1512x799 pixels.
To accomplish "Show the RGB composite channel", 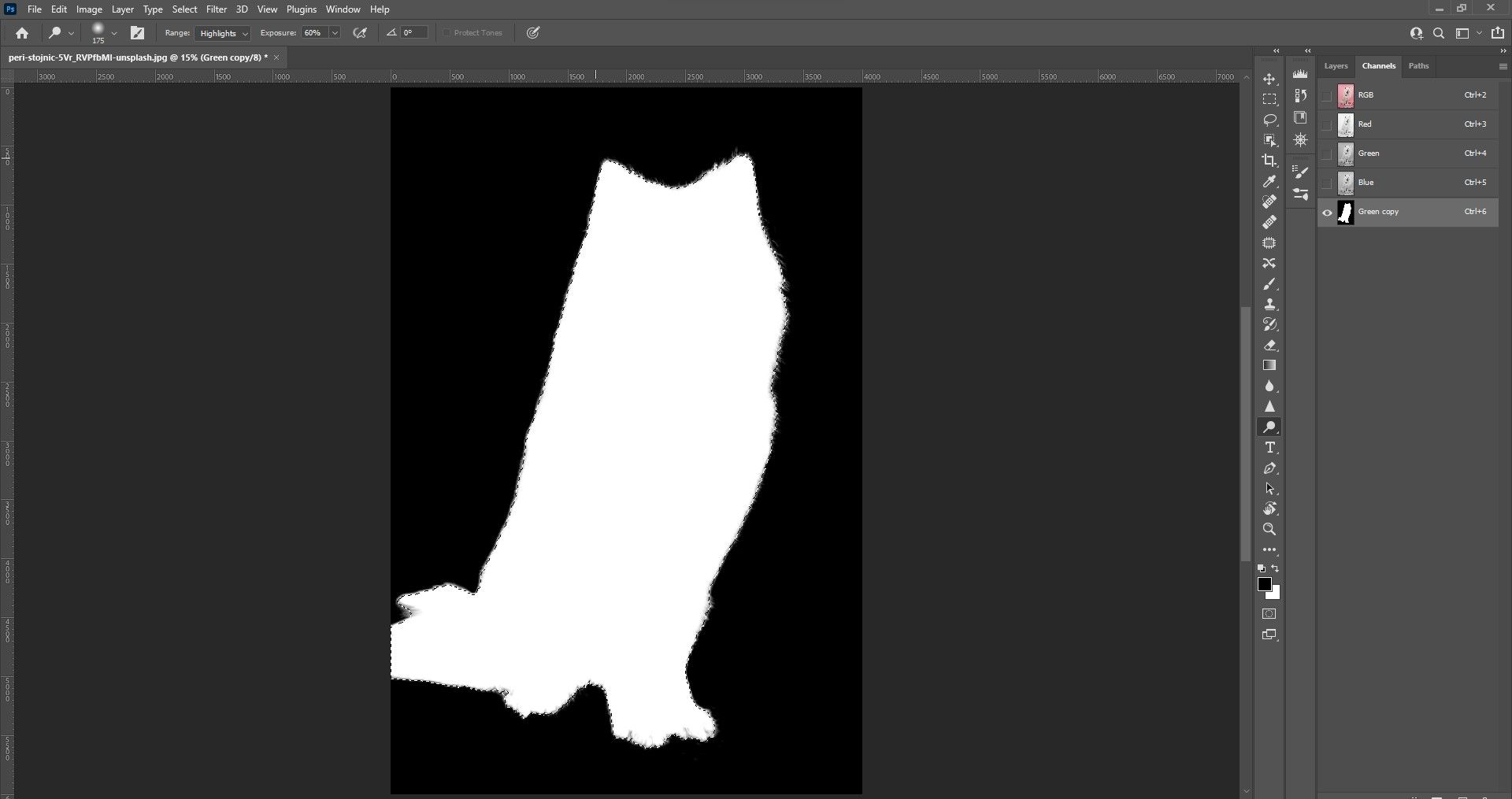I will point(1327,95).
